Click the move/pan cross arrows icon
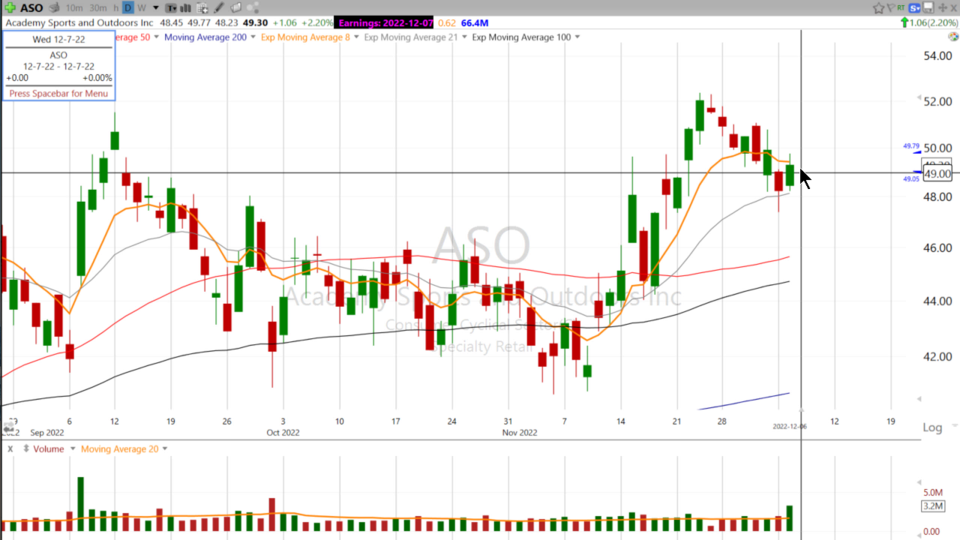 [943, 8]
